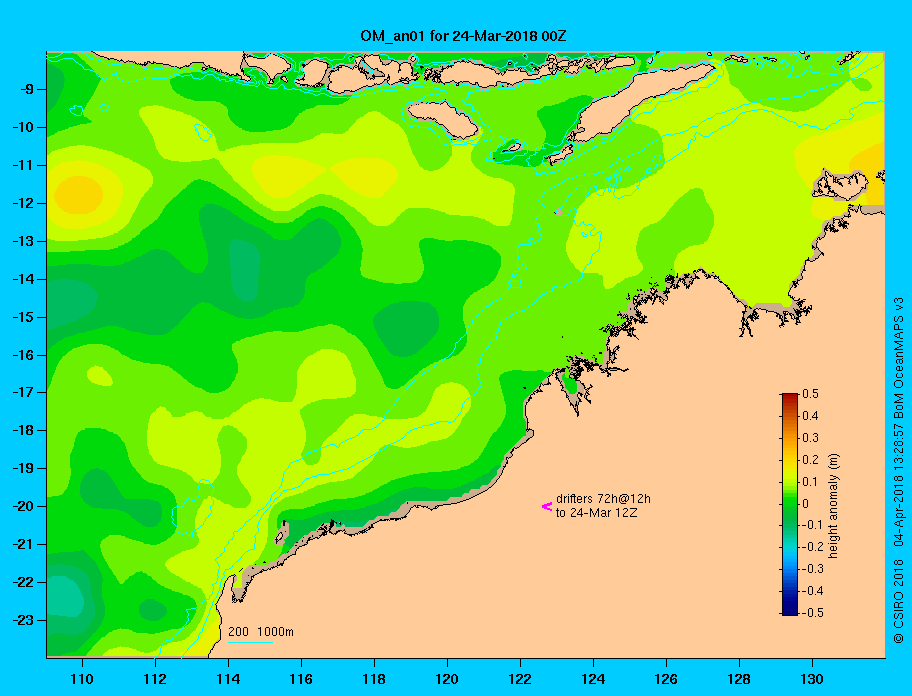The width and height of the screenshot is (912, 696).
Task: Click longitude label 122 on bottom axis
Action: point(520,679)
